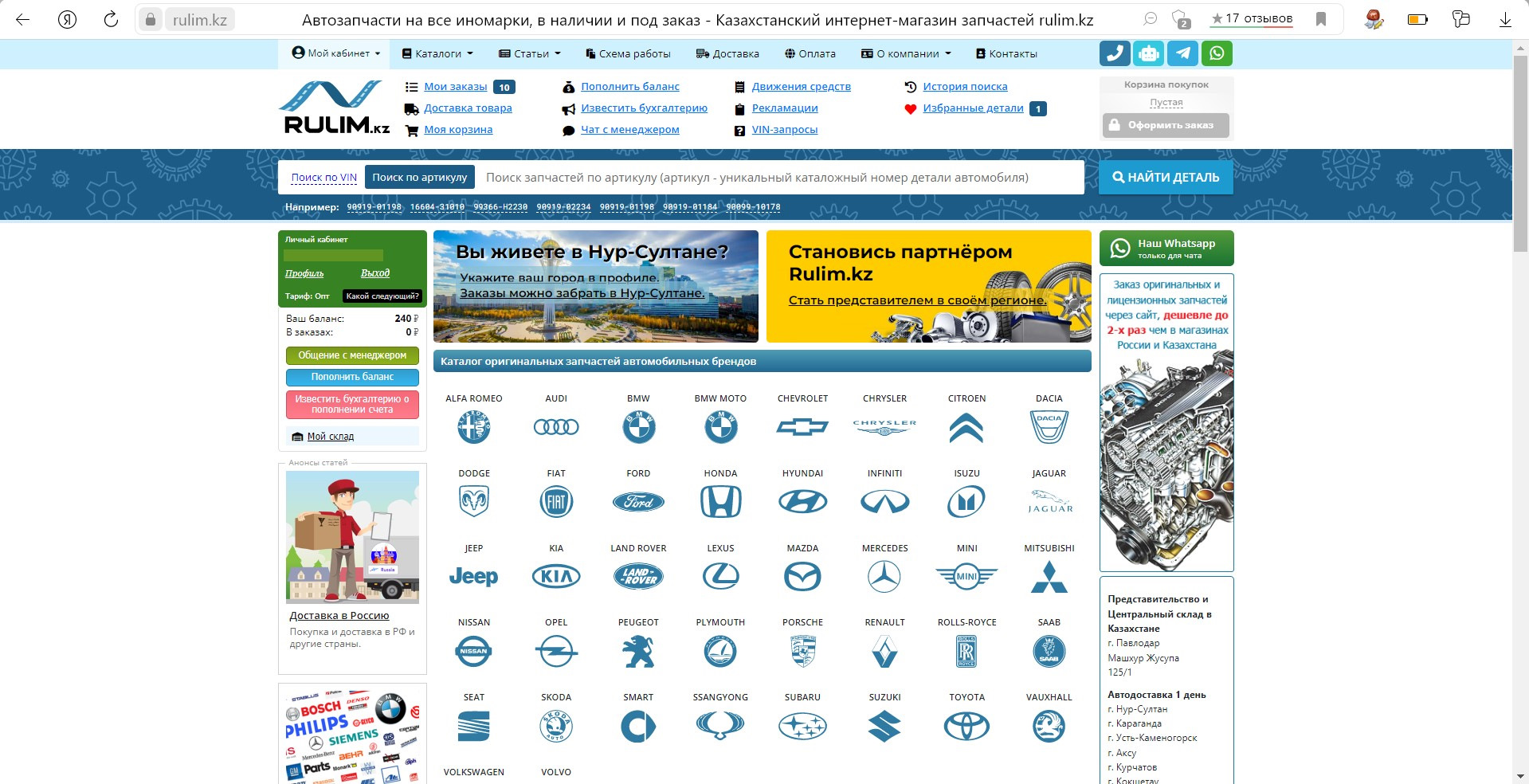This screenshot has width=1529, height=784.
Task: Select the Nissan brand logo
Action: coord(474,651)
